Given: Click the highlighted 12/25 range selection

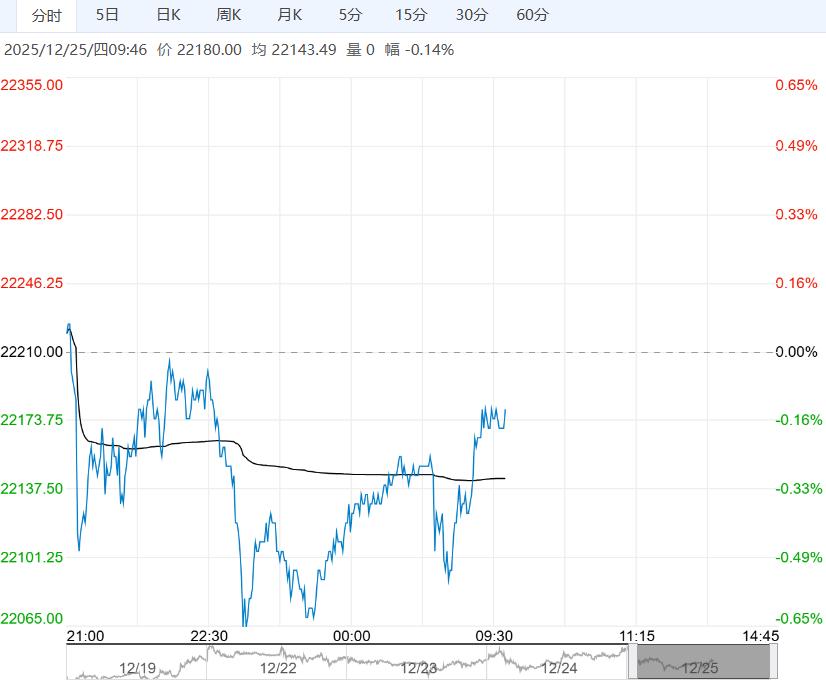Looking at the screenshot, I should (702, 663).
